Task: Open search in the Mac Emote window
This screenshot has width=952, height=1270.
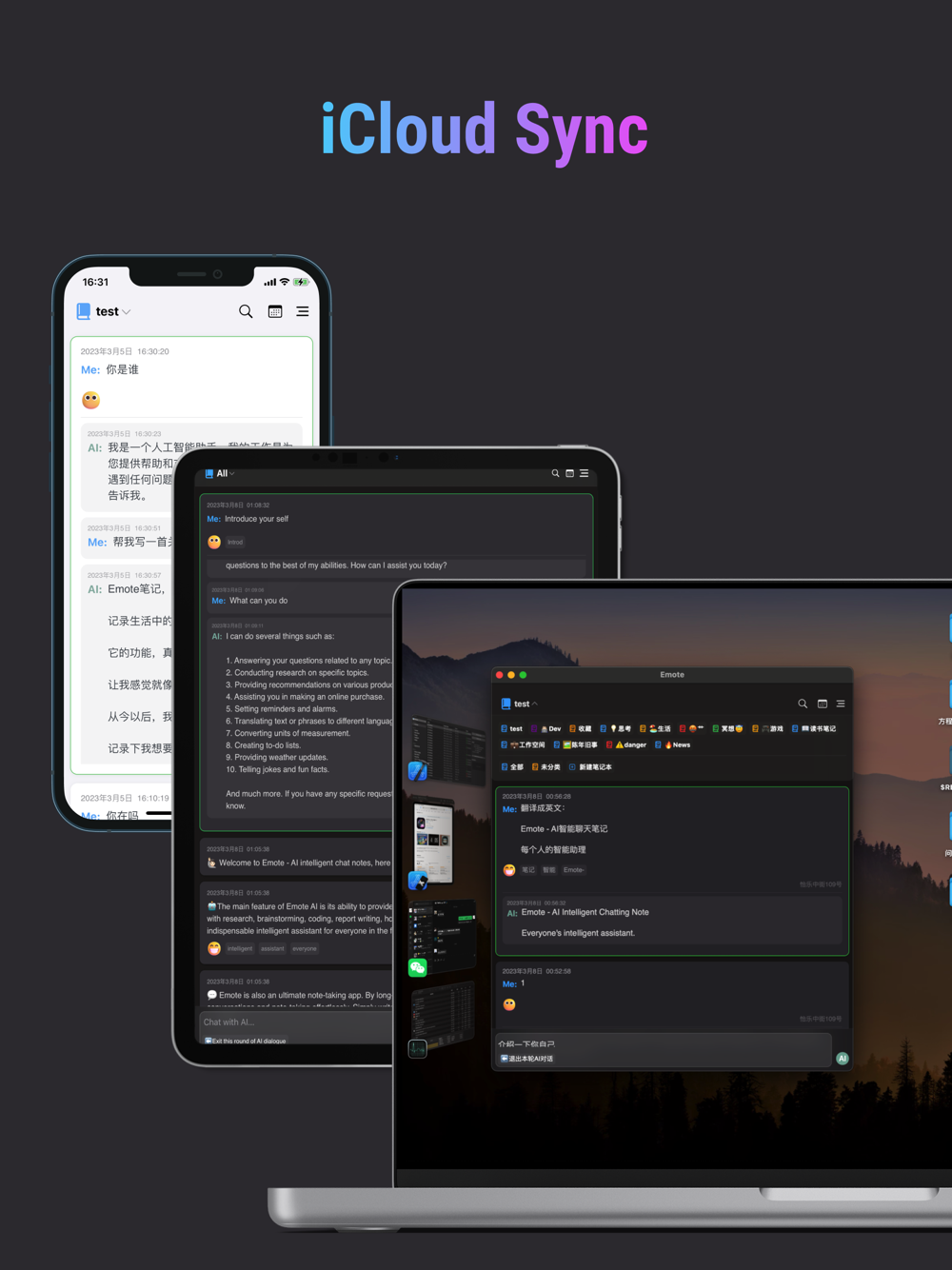Action: click(x=803, y=704)
